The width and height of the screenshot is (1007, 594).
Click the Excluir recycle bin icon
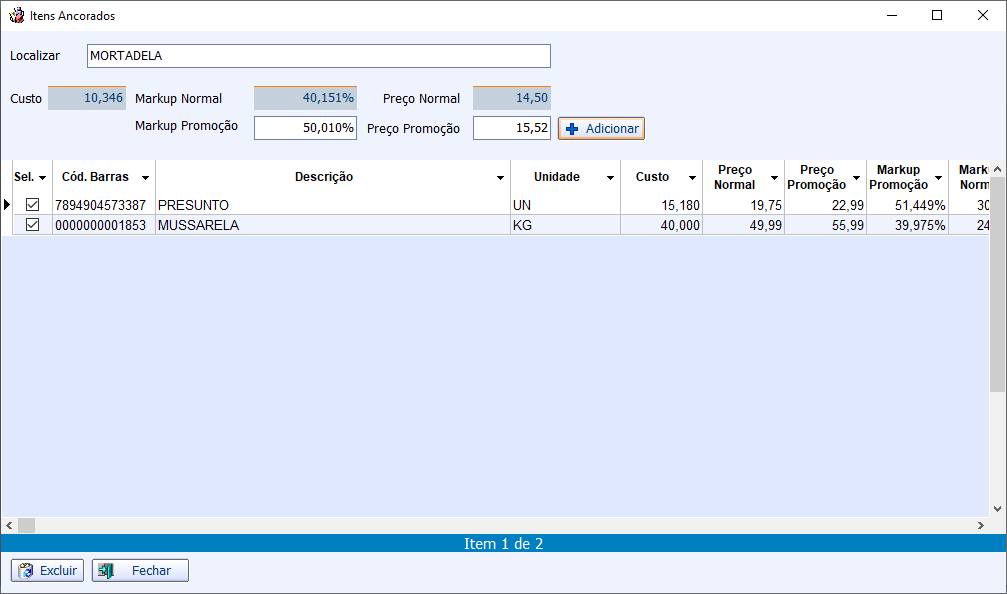(26, 570)
